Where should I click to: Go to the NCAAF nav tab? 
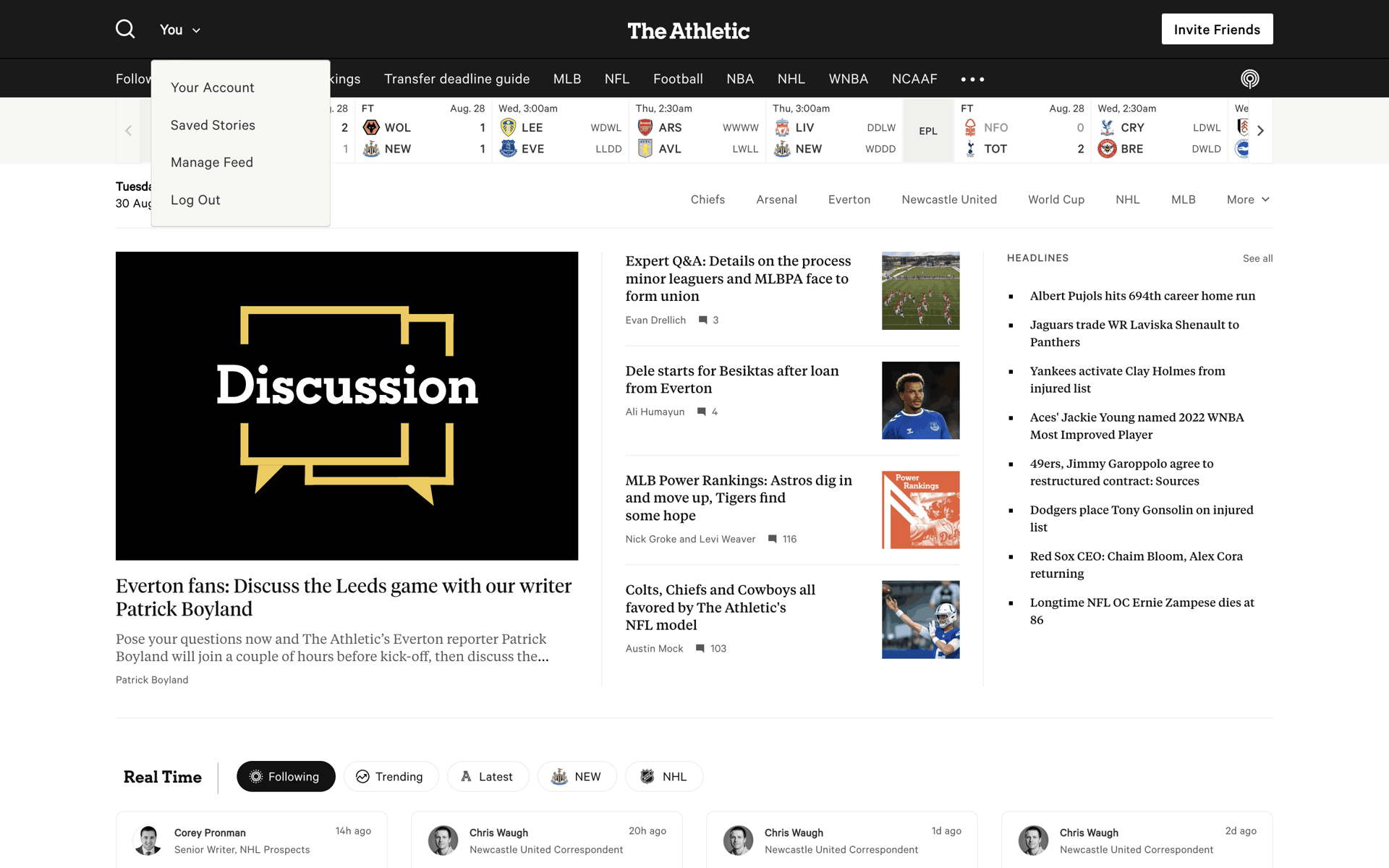tap(914, 79)
